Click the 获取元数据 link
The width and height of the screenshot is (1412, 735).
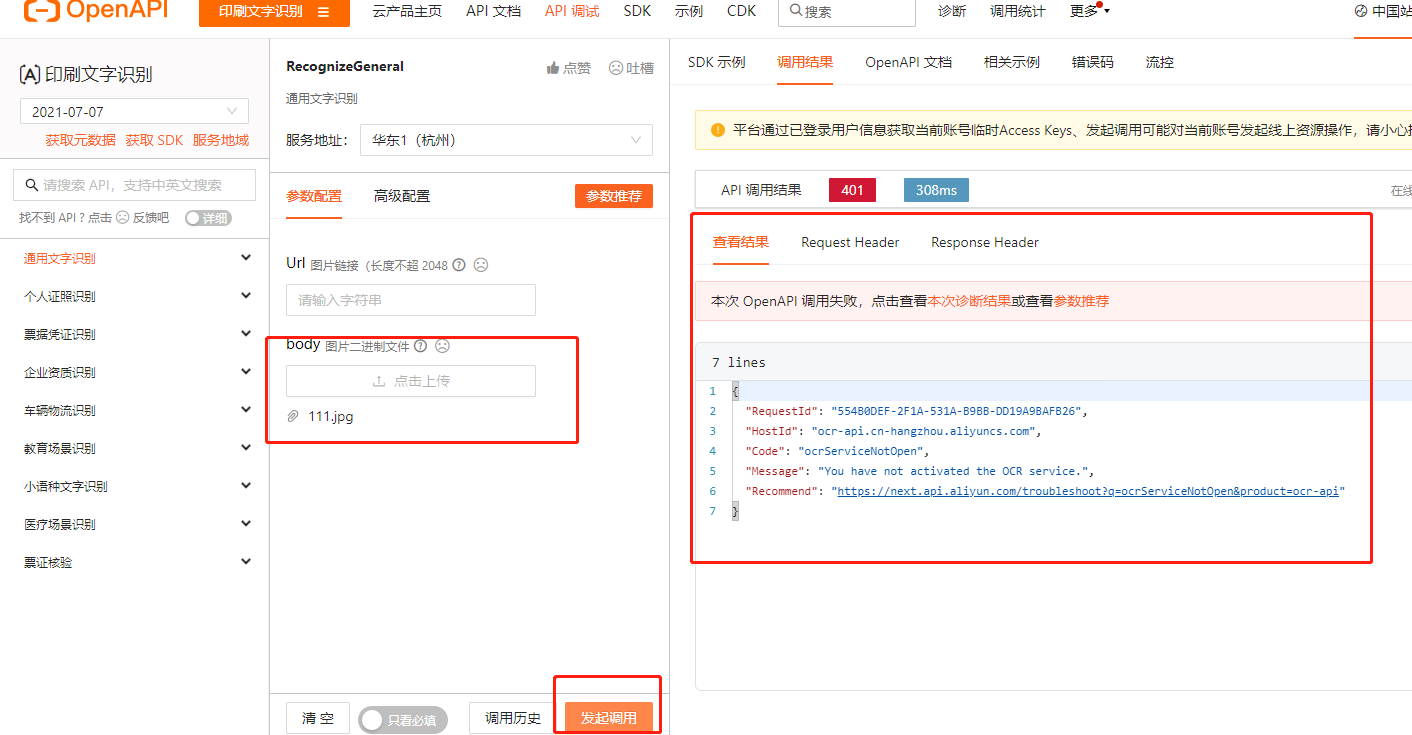click(80, 140)
